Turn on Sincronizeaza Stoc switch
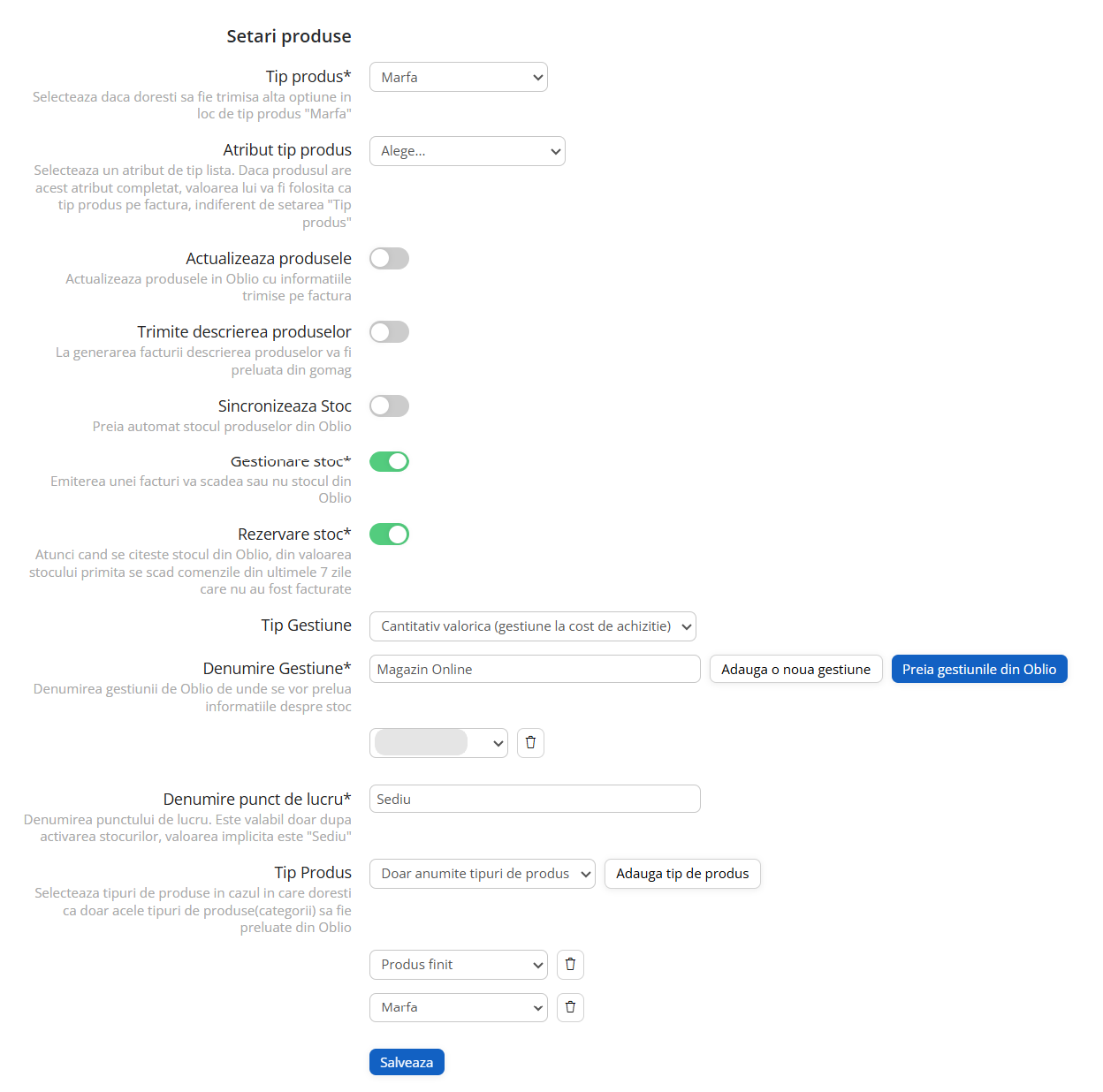Viewport: 1103px width, 1092px height. coord(389,406)
